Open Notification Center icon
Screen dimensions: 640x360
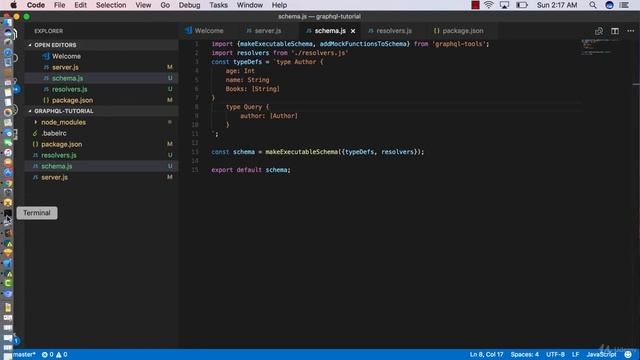(624, 5)
